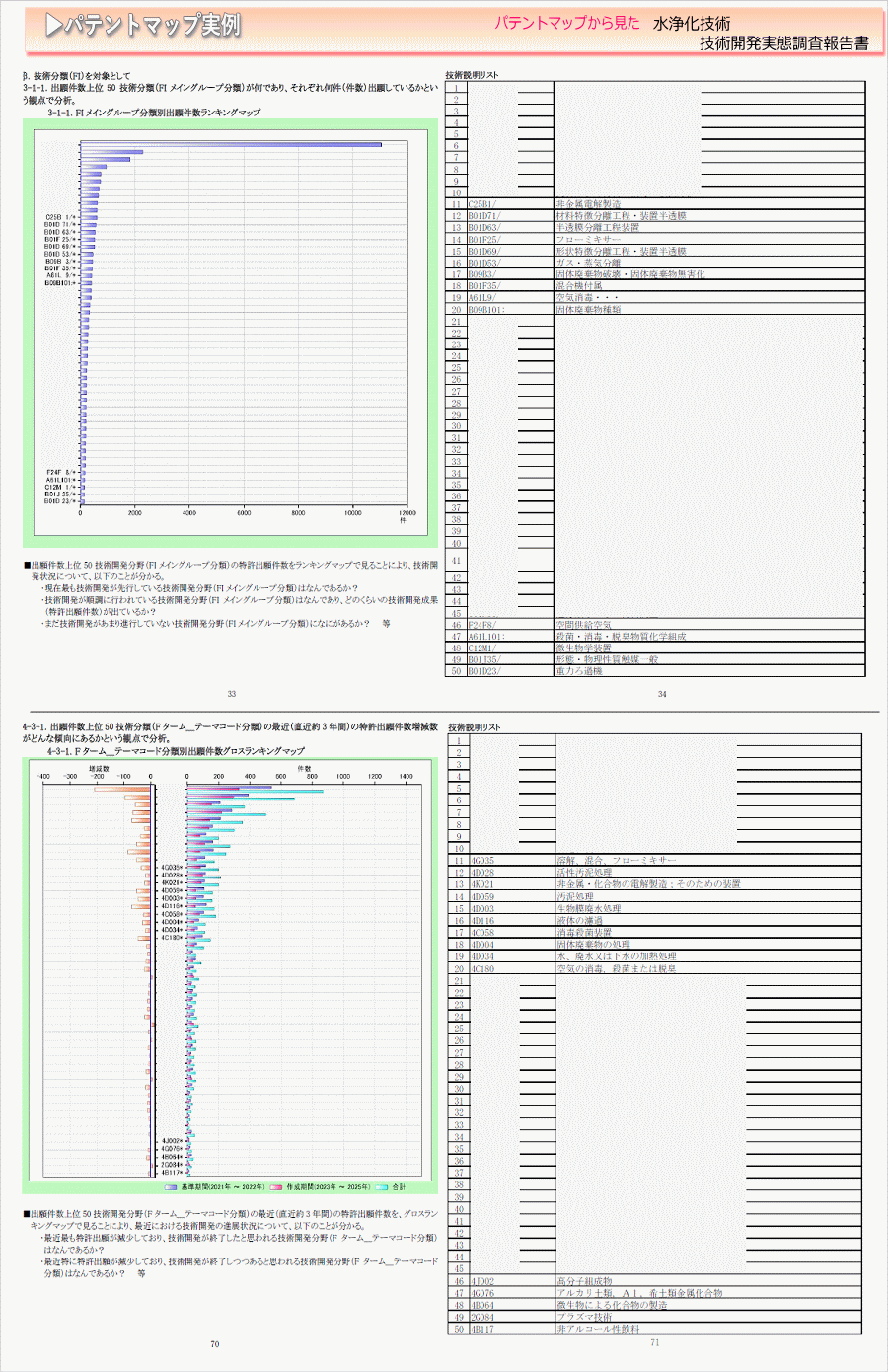This screenshot has width=888, height=1372.
Task: Click page number 33 at the bottom
Action: point(232,694)
